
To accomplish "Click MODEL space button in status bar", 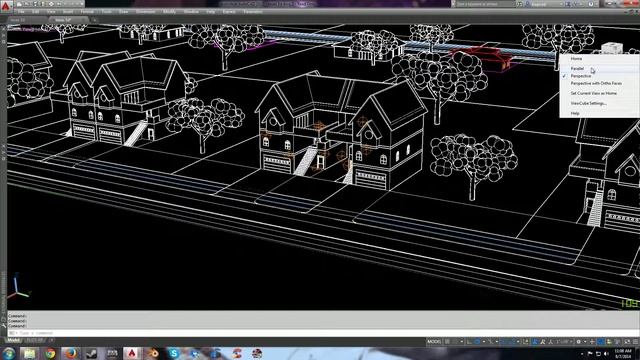I will (x=434, y=342).
